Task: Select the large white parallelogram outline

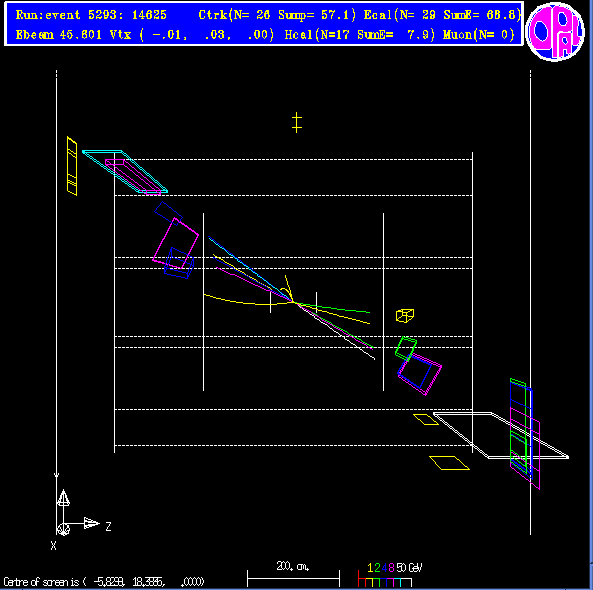Action: [501, 435]
